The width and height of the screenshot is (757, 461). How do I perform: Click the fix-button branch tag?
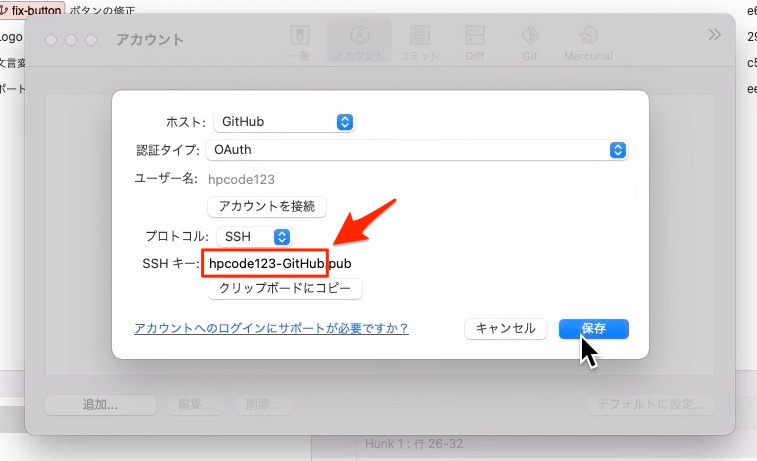click(35, 9)
